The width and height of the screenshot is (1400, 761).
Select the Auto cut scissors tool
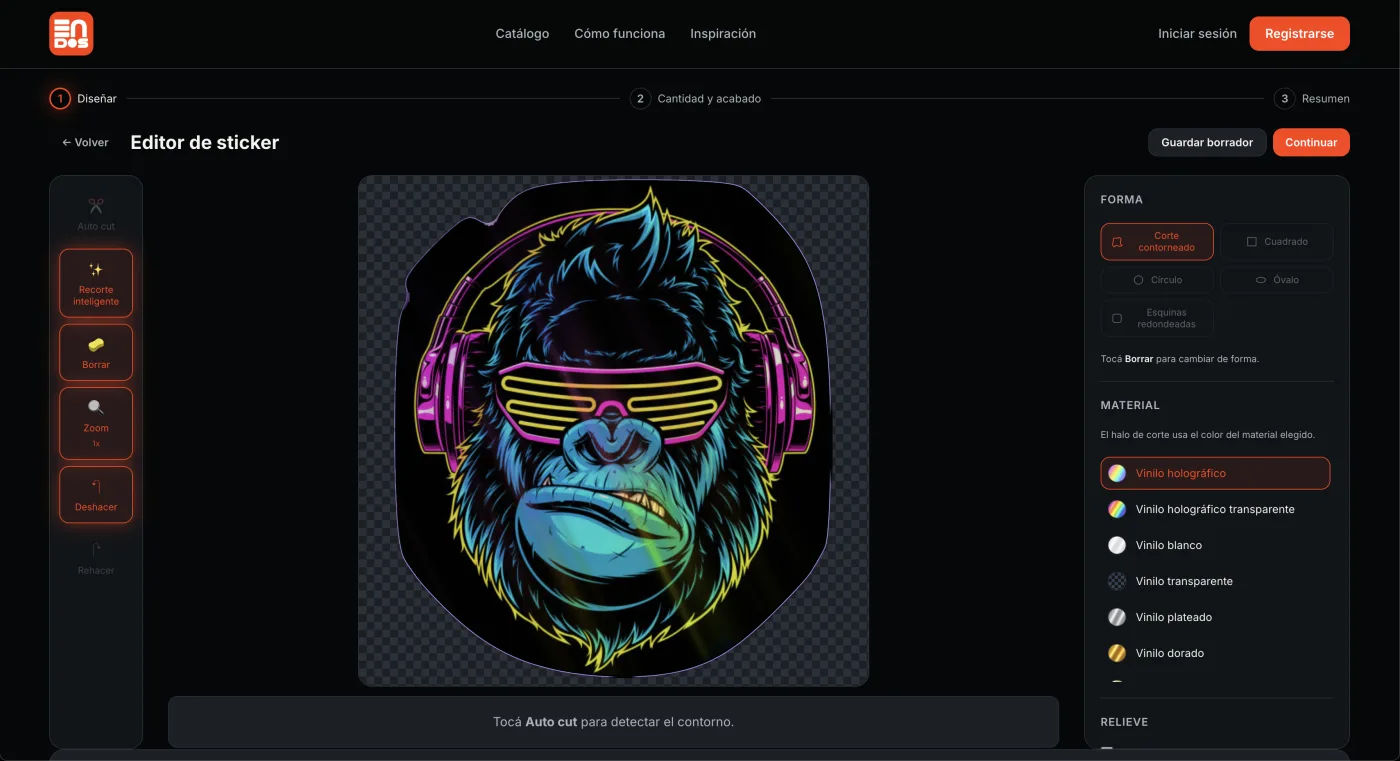(96, 214)
